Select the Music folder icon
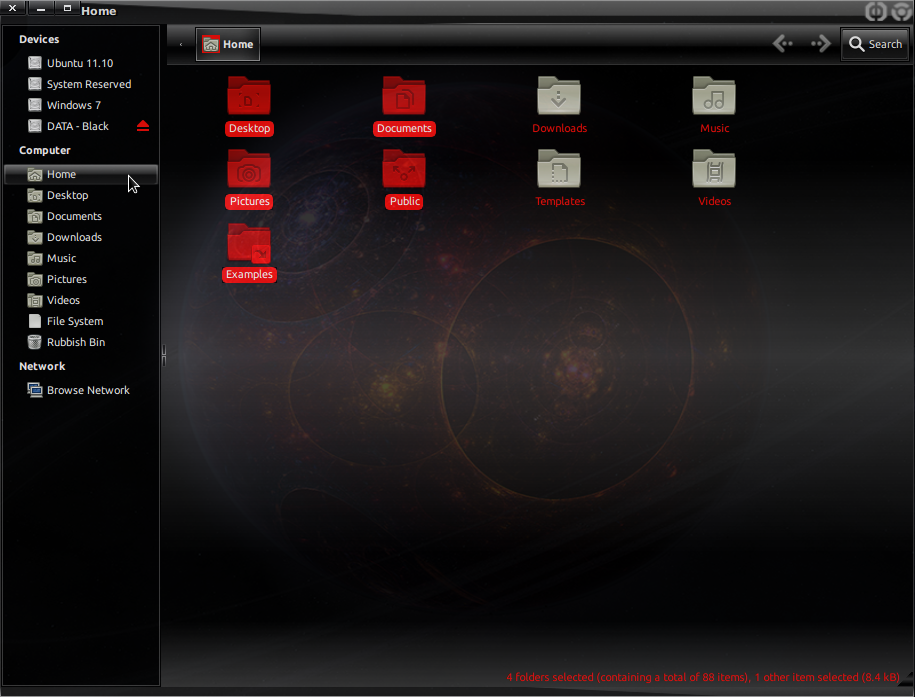This screenshot has width=915, height=697. point(714,96)
